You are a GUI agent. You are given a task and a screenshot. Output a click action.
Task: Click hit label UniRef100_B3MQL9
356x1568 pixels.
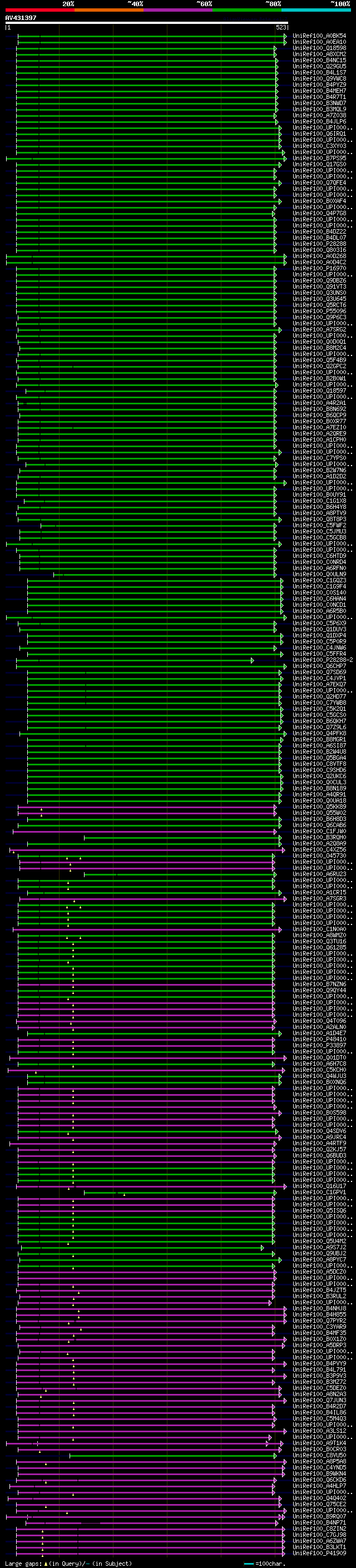pos(319,110)
